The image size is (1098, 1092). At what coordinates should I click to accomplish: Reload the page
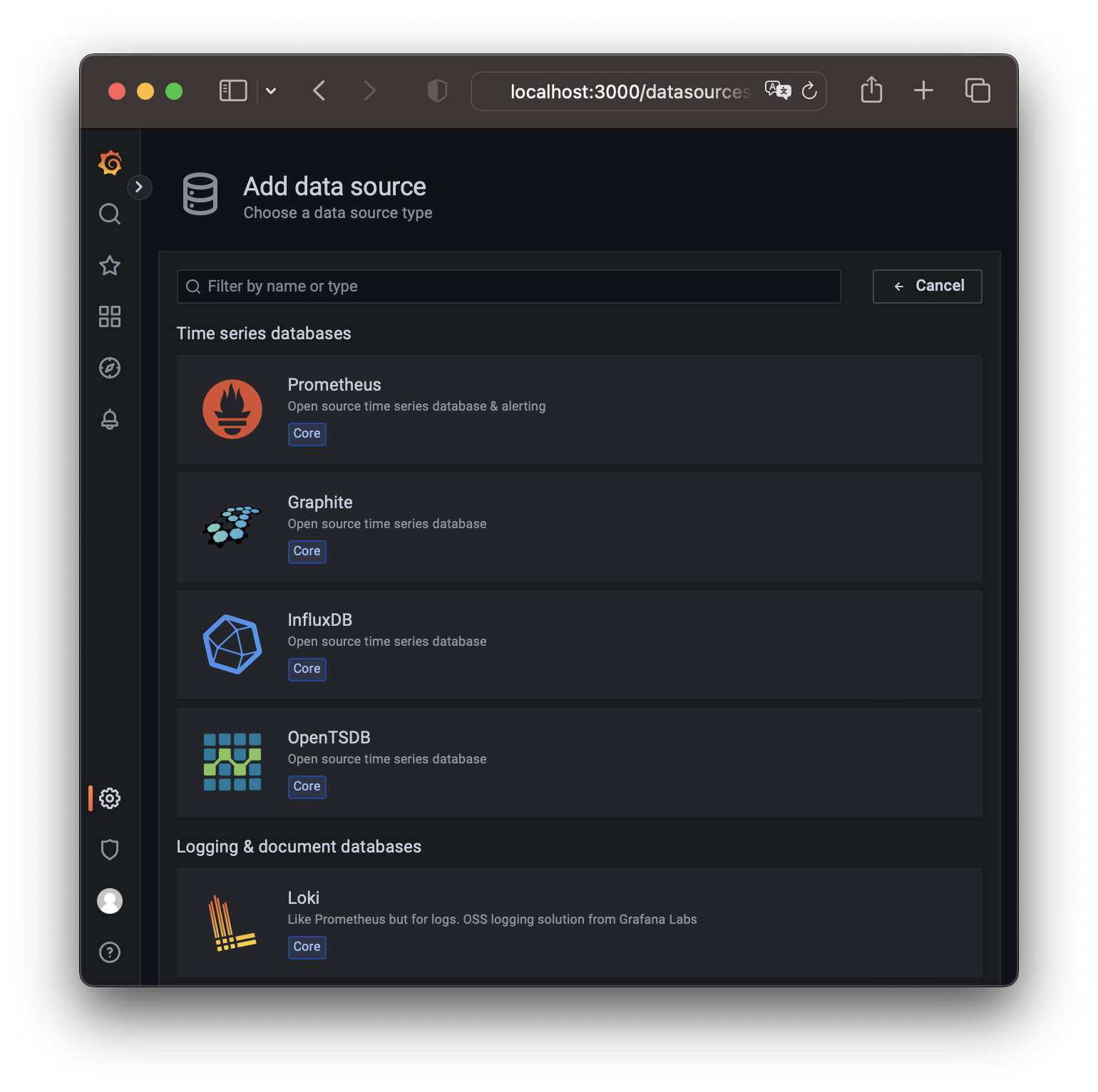pyautogui.click(x=809, y=91)
